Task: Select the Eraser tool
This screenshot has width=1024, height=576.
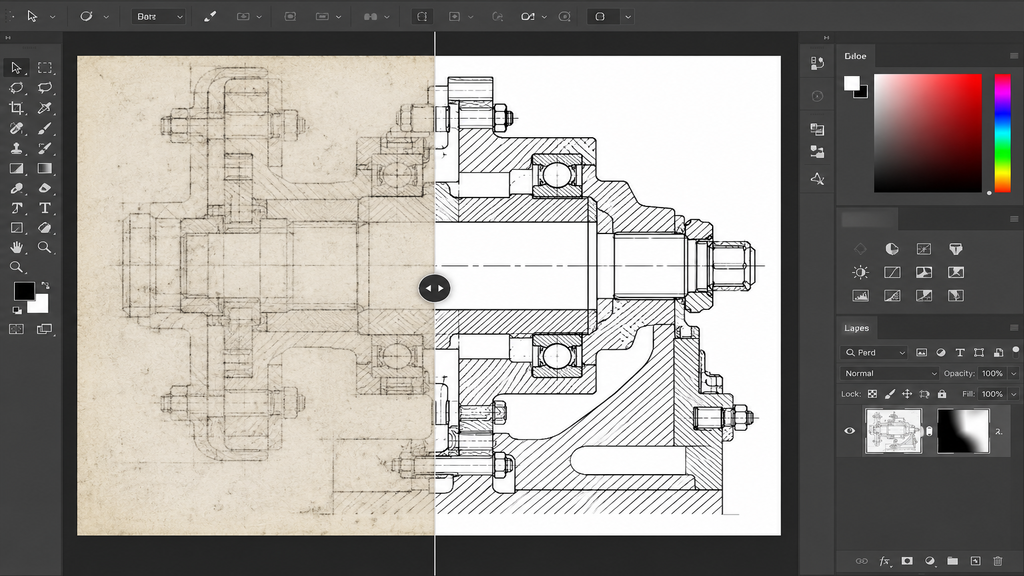Action: [x=44, y=188]
